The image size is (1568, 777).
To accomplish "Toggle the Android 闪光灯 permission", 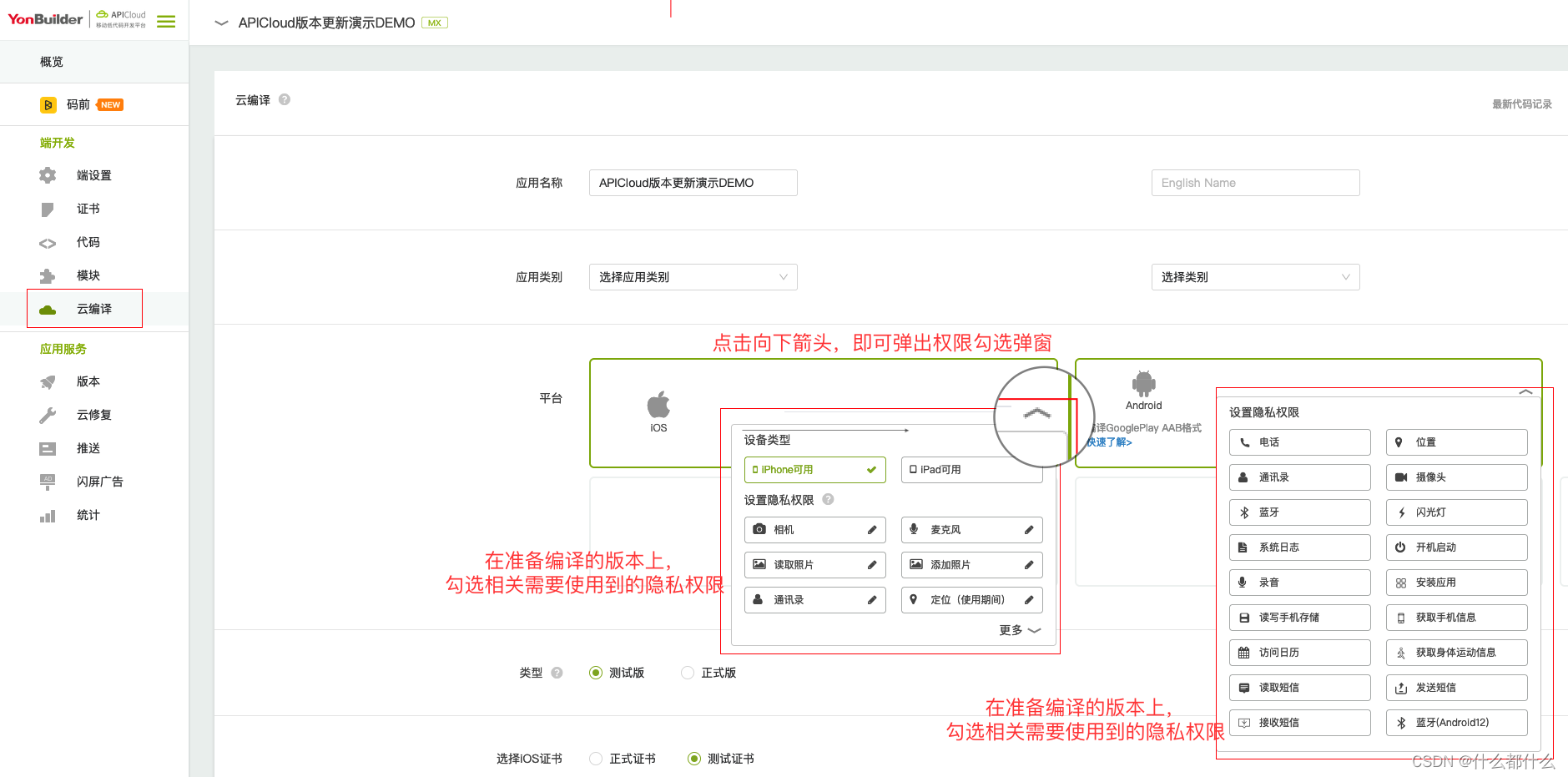I will (1456, 512).
